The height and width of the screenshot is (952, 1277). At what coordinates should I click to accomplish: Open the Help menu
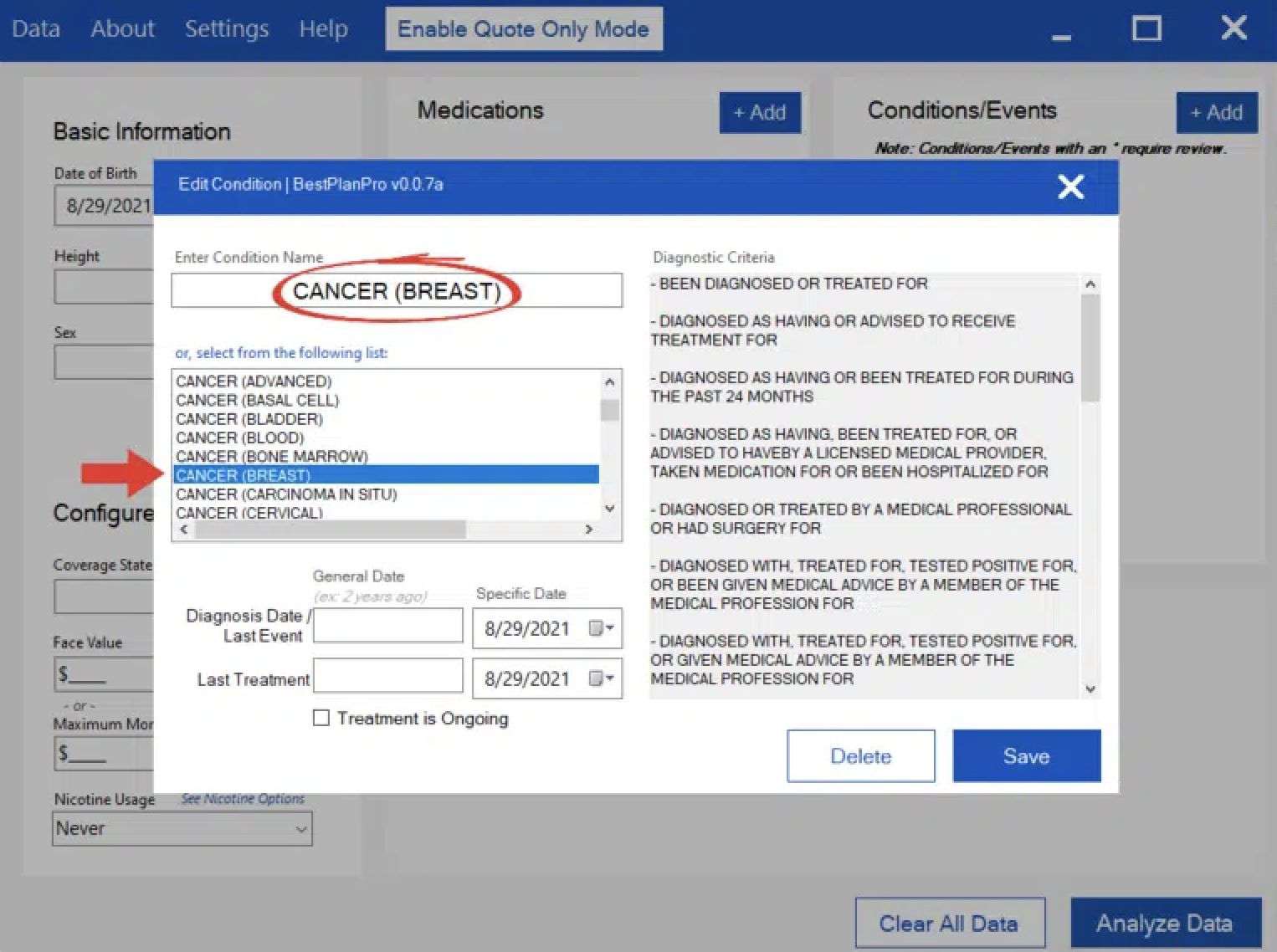point(323,29)
